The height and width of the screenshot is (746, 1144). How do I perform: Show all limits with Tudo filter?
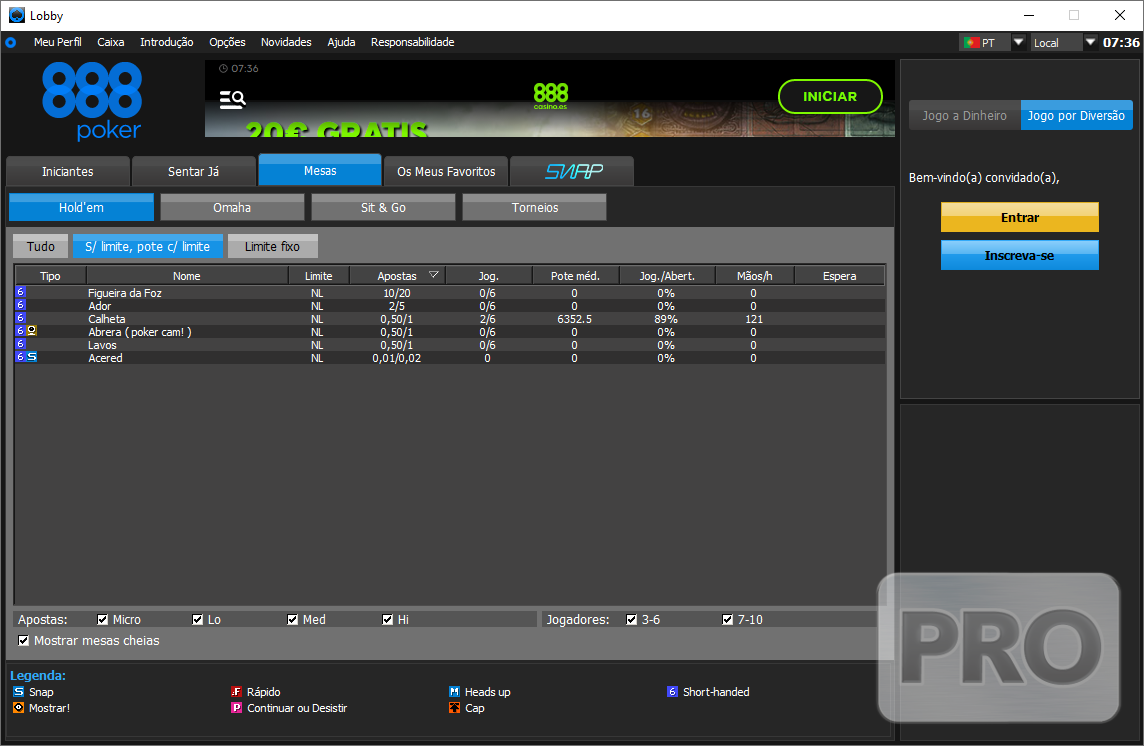click(x=41, y=247)
